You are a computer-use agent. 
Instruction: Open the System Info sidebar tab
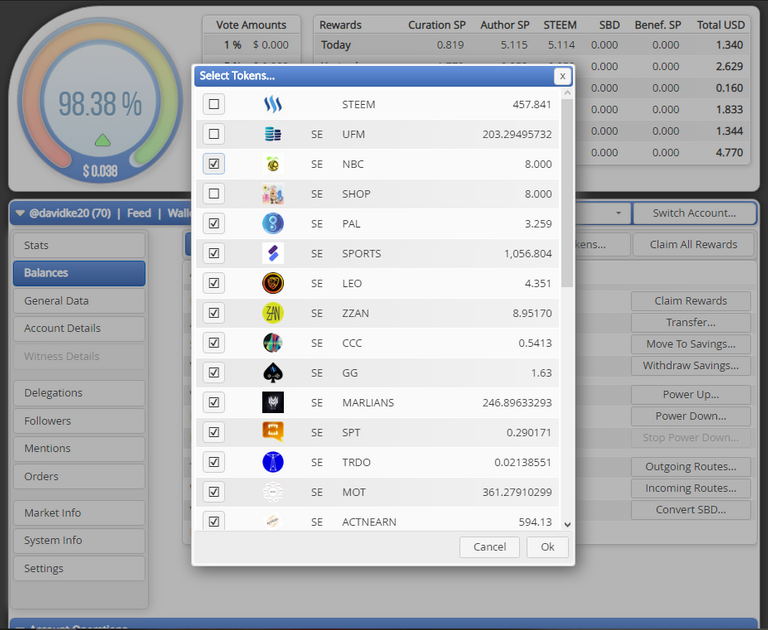click(79, 540)
